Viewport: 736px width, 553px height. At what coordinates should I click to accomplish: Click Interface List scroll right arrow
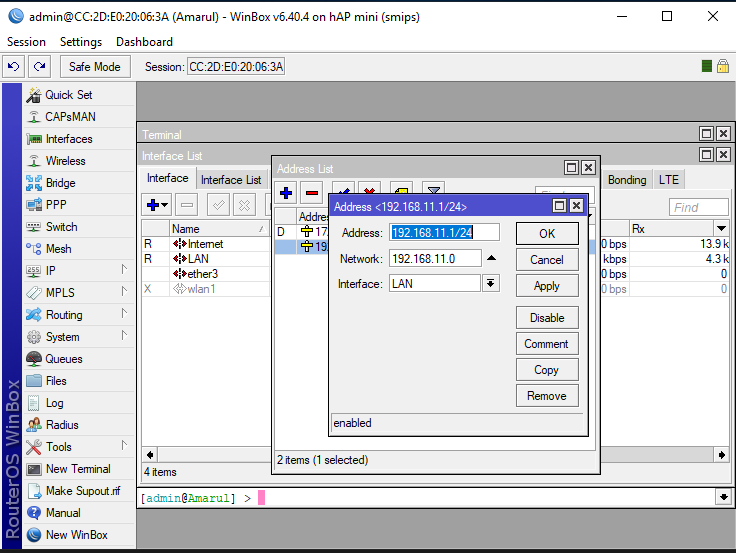coord(721,455)
